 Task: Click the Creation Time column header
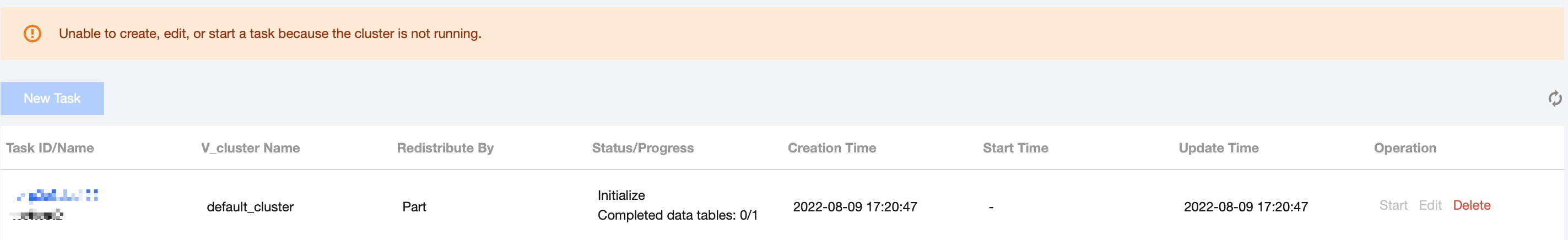[x=831, y=148]
